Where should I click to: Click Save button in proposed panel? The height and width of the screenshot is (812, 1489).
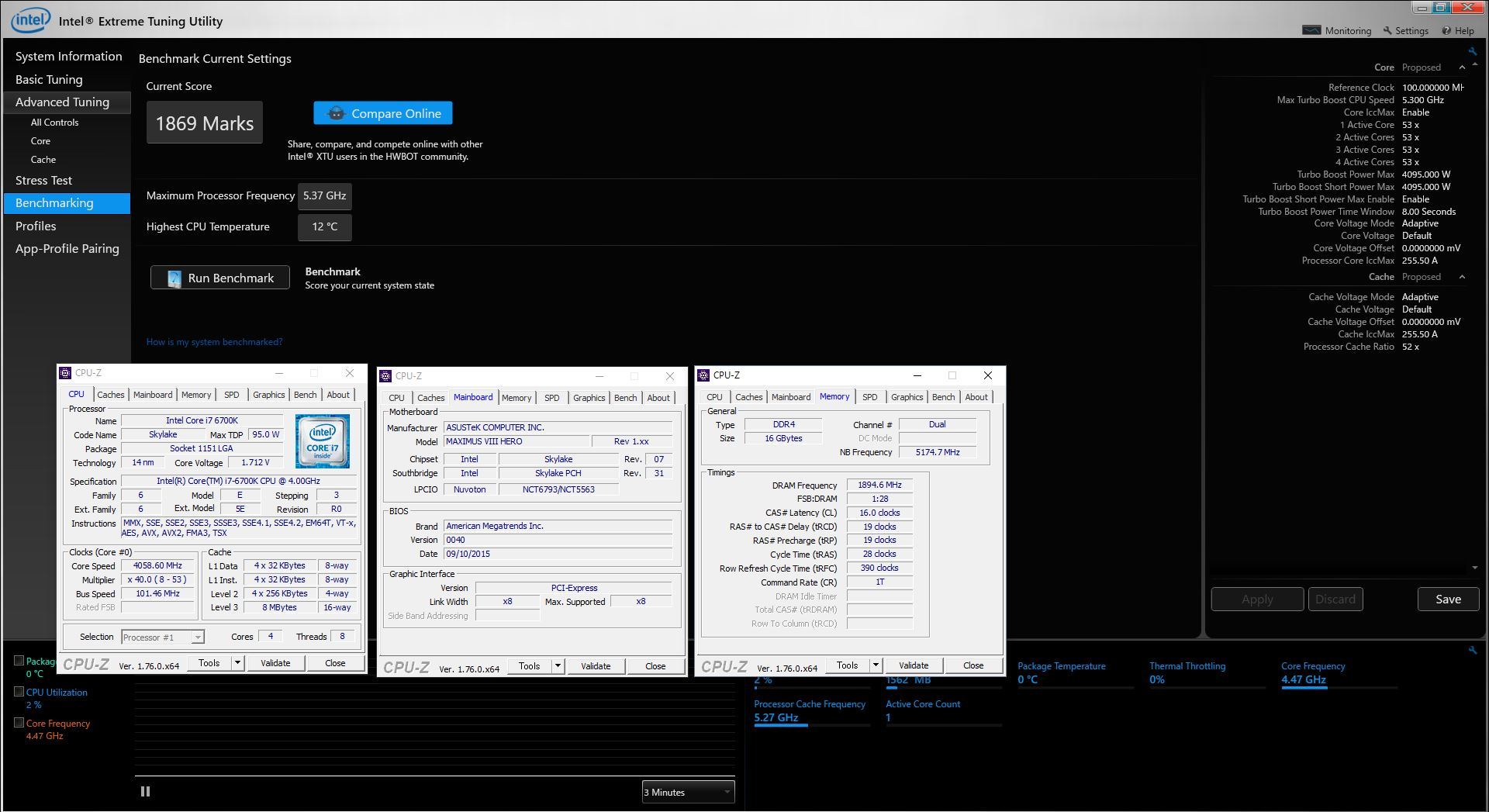point(1448,599)
